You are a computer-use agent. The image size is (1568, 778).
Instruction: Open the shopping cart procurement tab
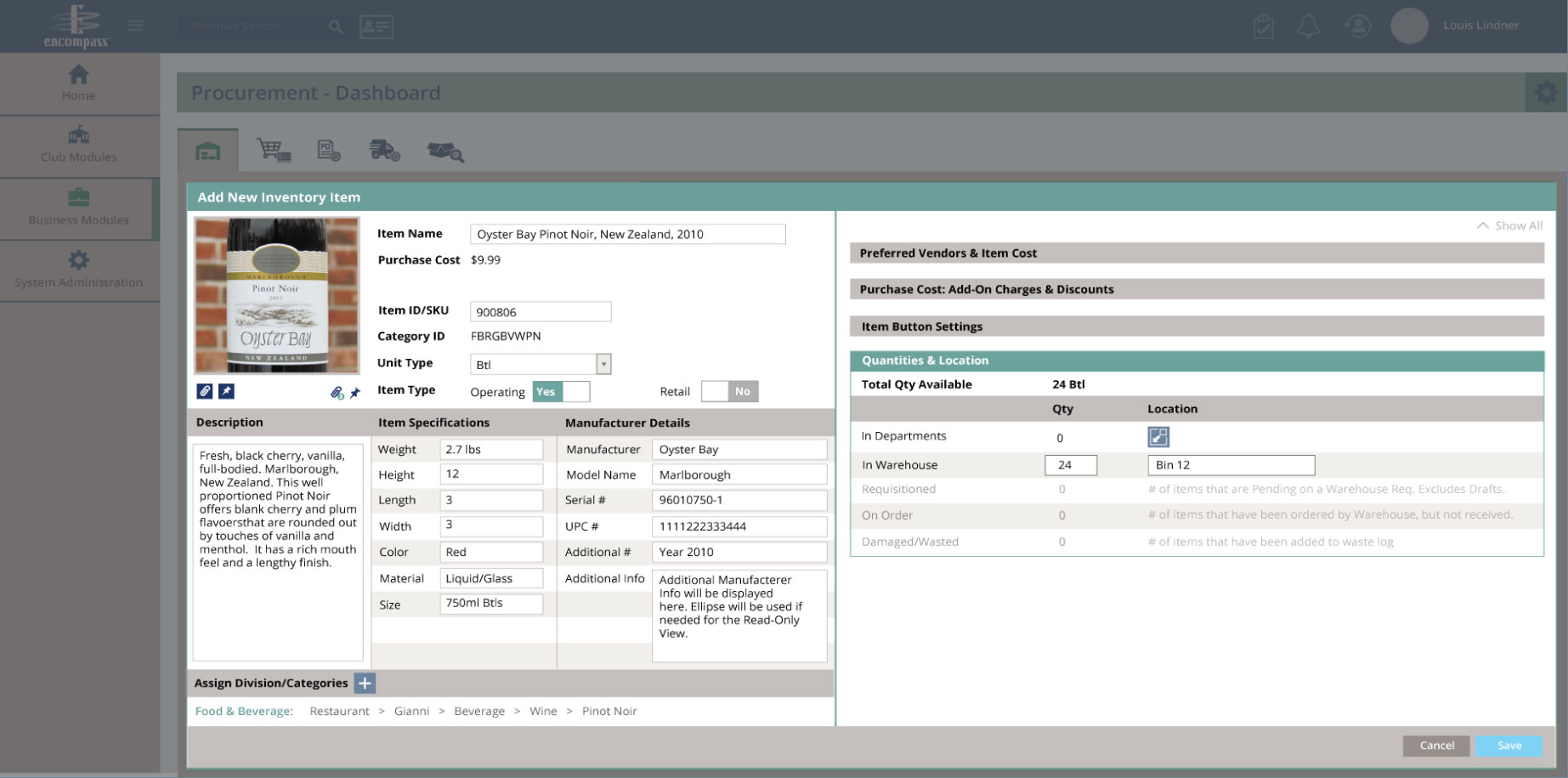pyautogui.click(x=274, y=151)
